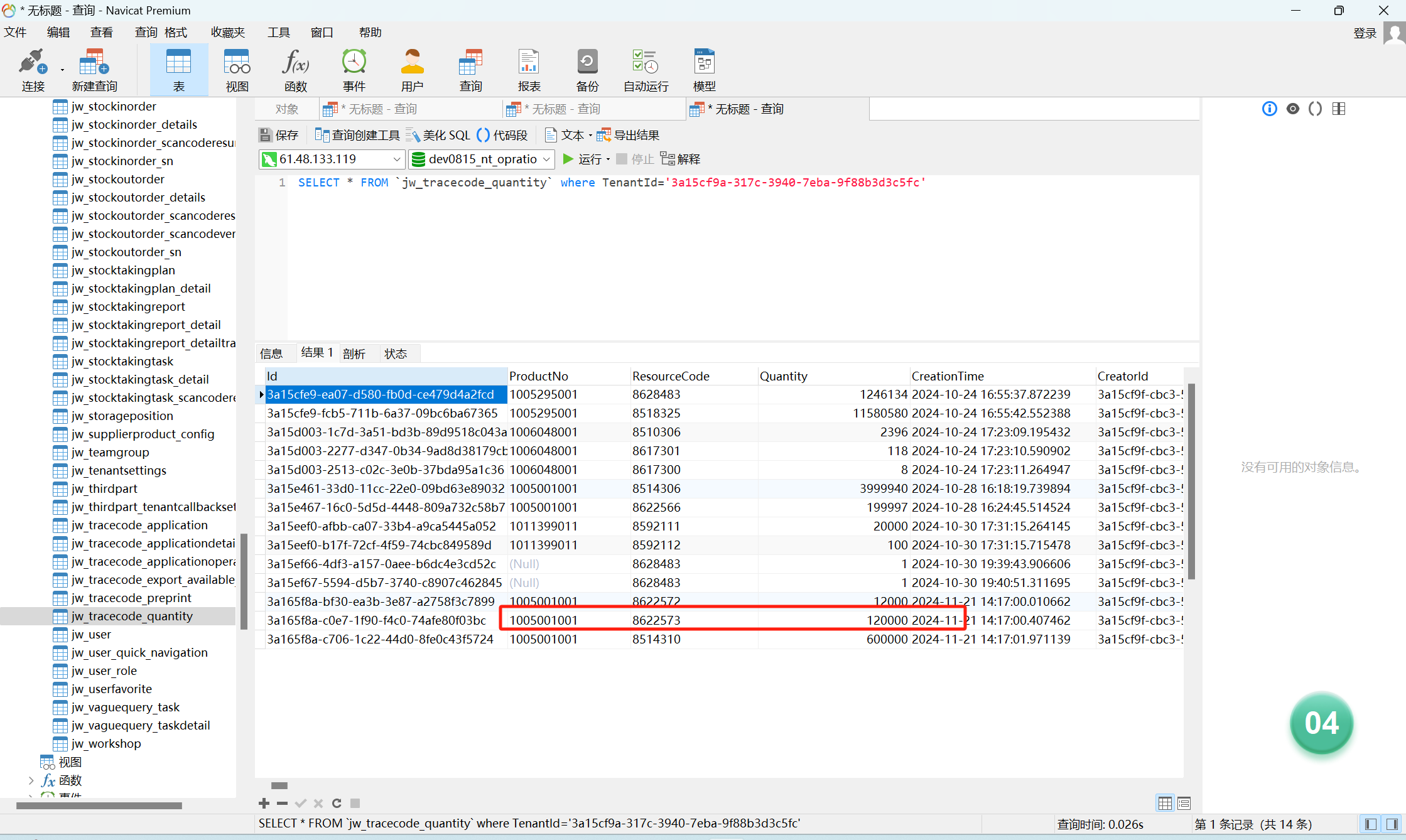Click the DDL preview eye icon
Image resolution: width=1406 pixels, height=840 pixels.
pos(1292,109)
